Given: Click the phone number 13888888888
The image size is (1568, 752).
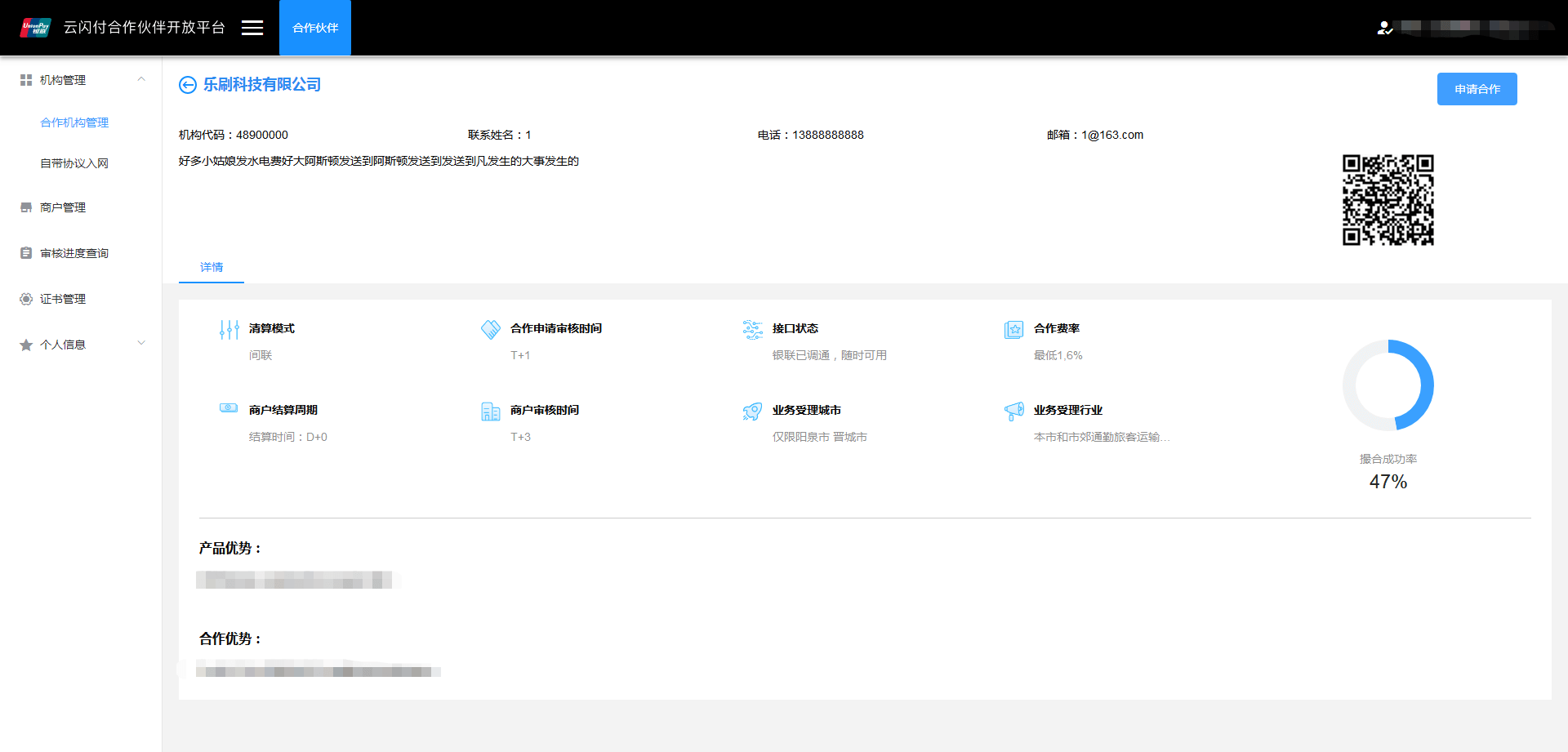Looking at the screenshot, I should [828, 135].
